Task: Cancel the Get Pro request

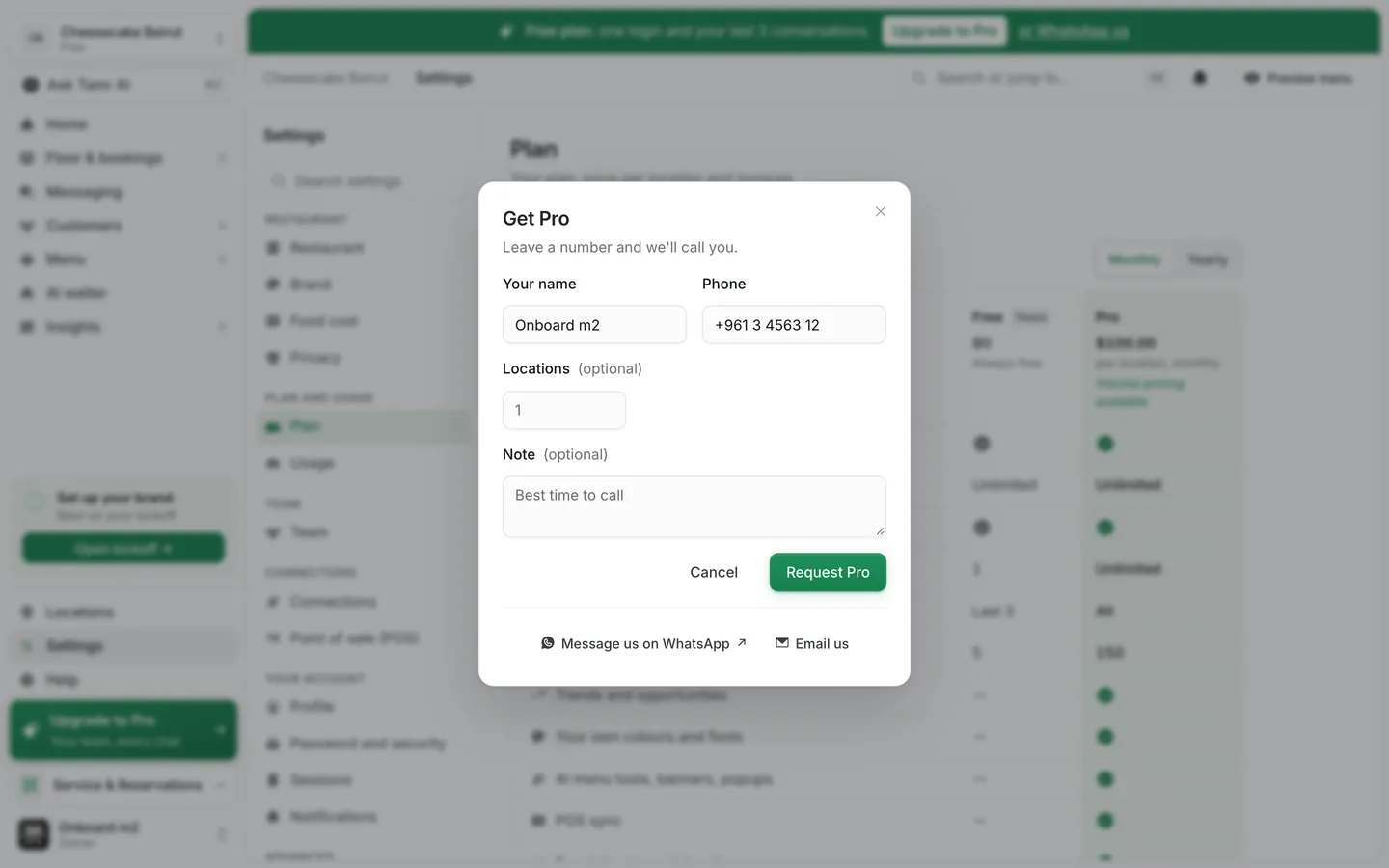Action: (x=714, y=572)
